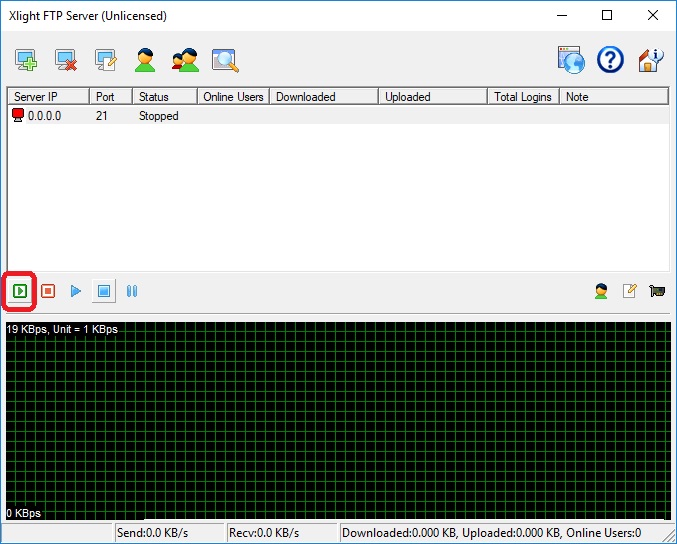
Task: Open the modify virtual server configuration icon
Action: click(x=106, y=60)
